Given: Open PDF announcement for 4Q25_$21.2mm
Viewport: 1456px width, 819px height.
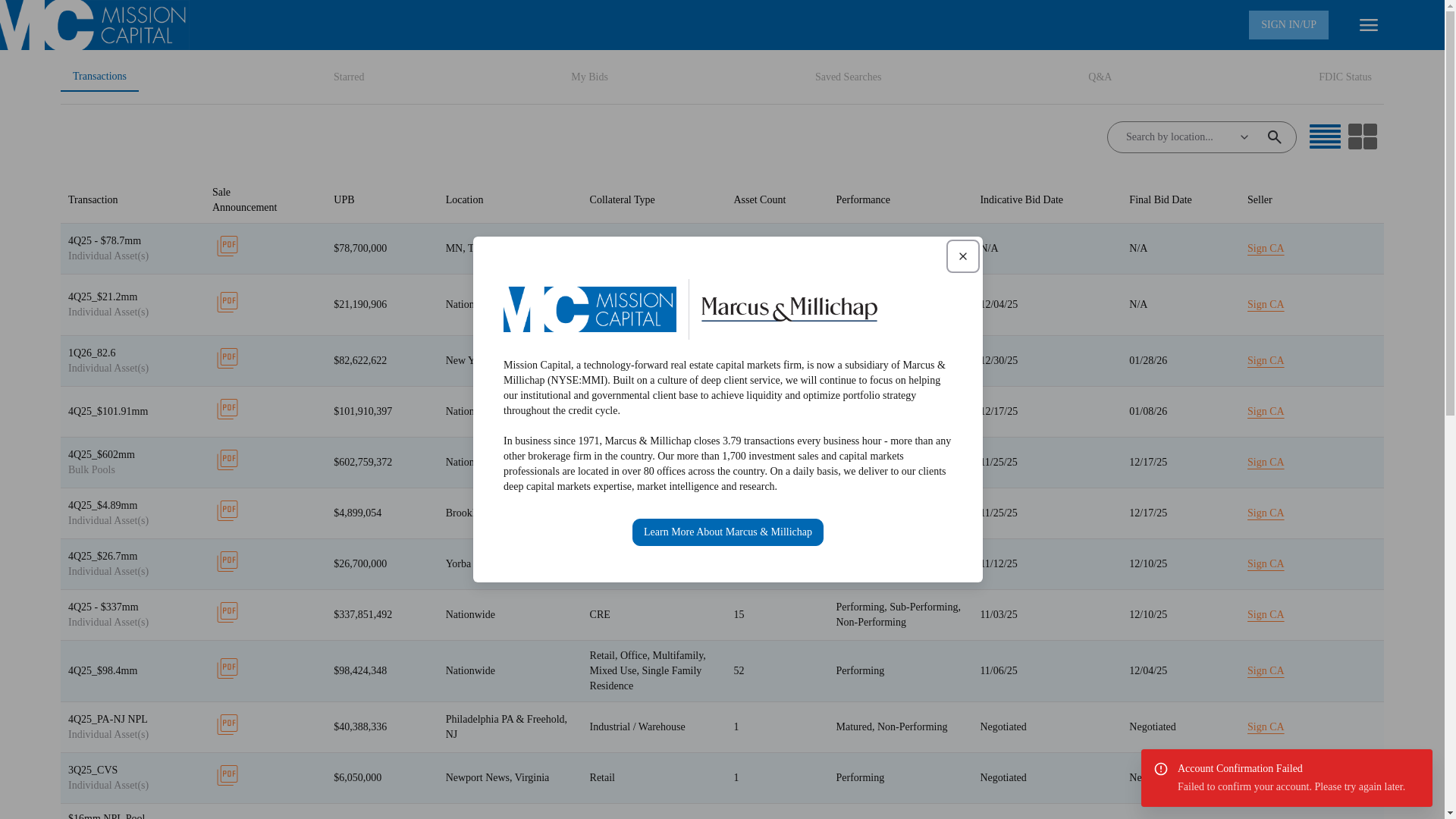Looking at the screenshot, I should (227, 302).
